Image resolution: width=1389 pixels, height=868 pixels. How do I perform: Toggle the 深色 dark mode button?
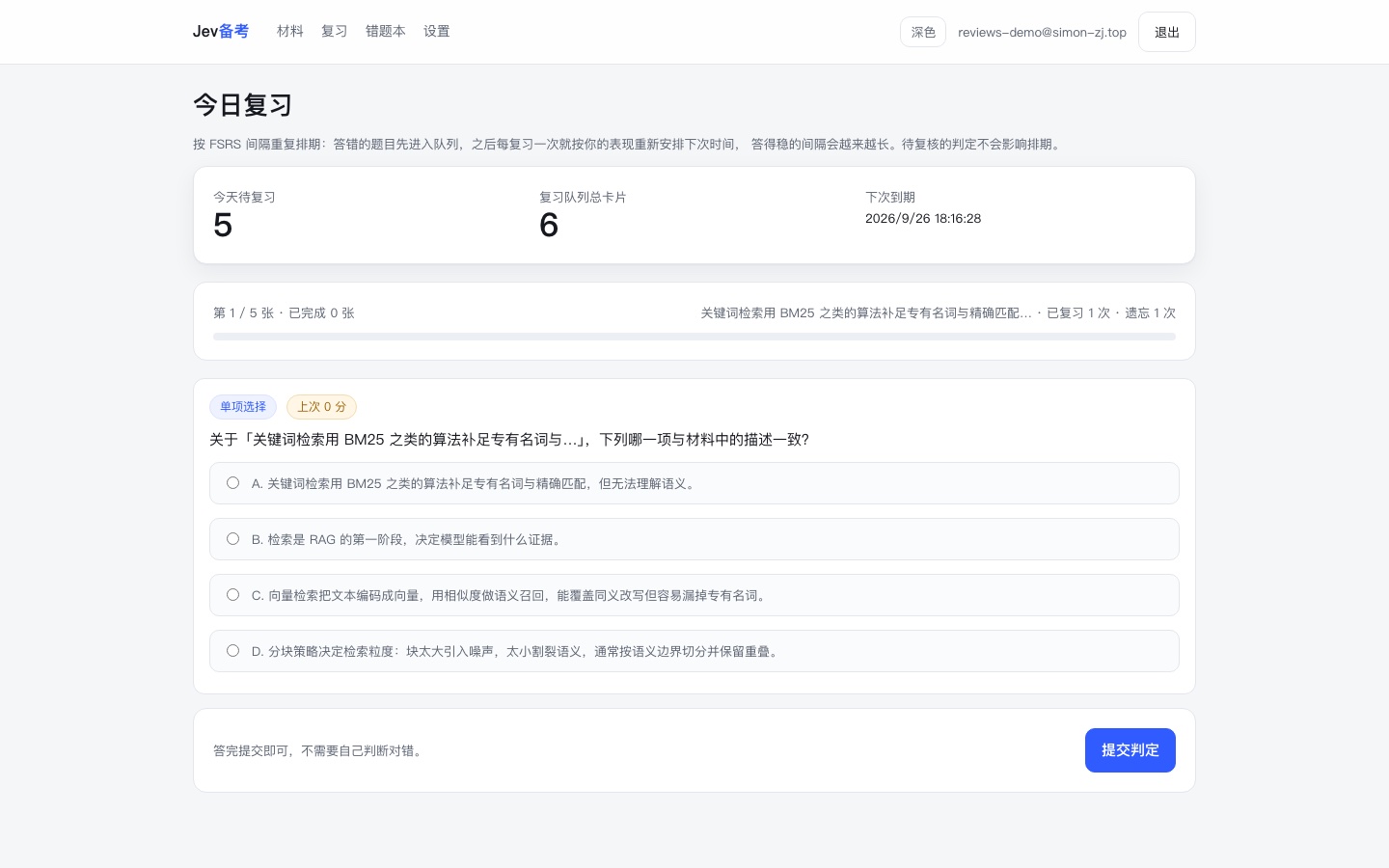pyautogui.click(x=923, y=32)
